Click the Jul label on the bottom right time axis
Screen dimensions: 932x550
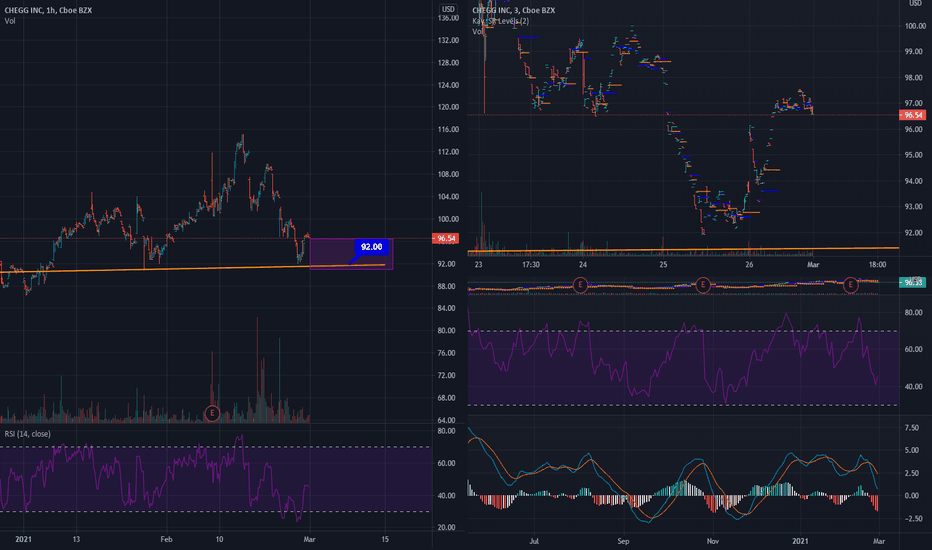coord(534,541)
